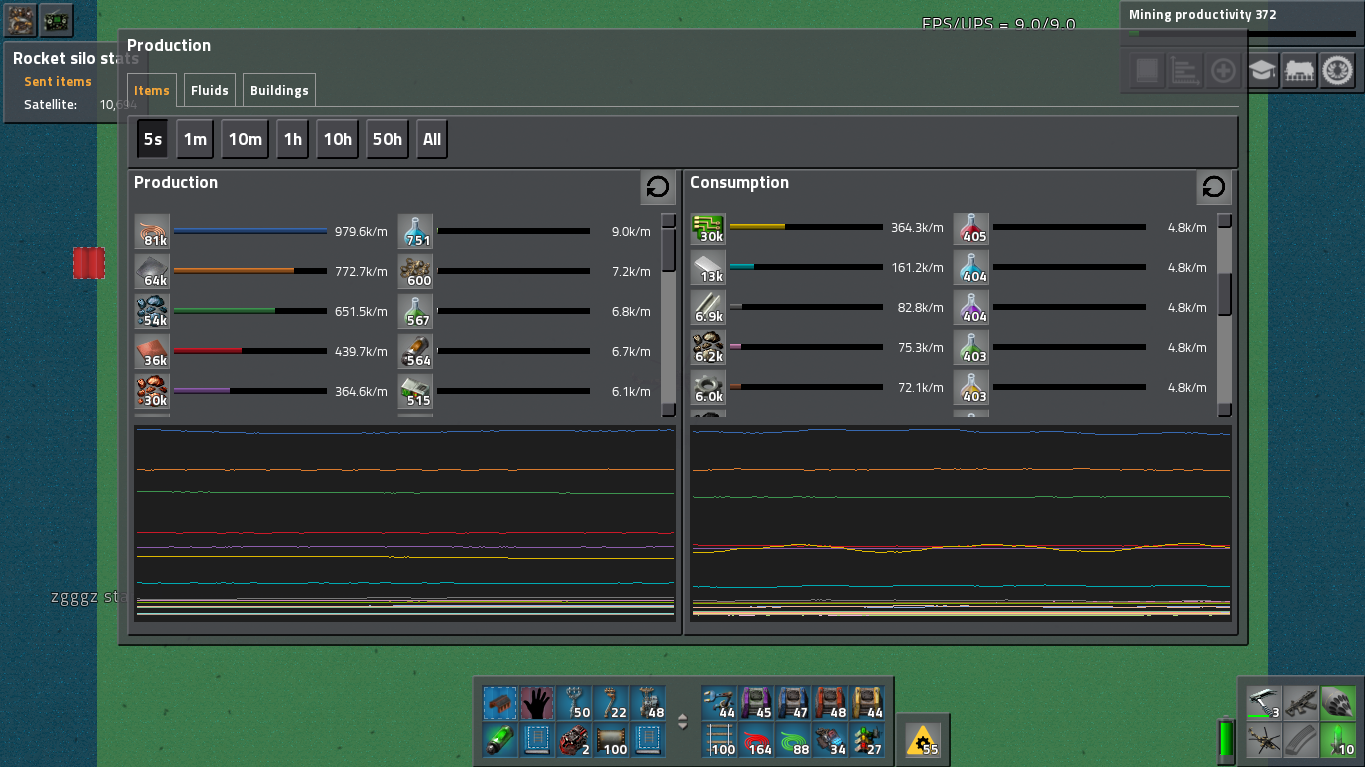Click iron stick icon showing 6.9k
This screenshot has width=1365, height=767.
point(709,308)
